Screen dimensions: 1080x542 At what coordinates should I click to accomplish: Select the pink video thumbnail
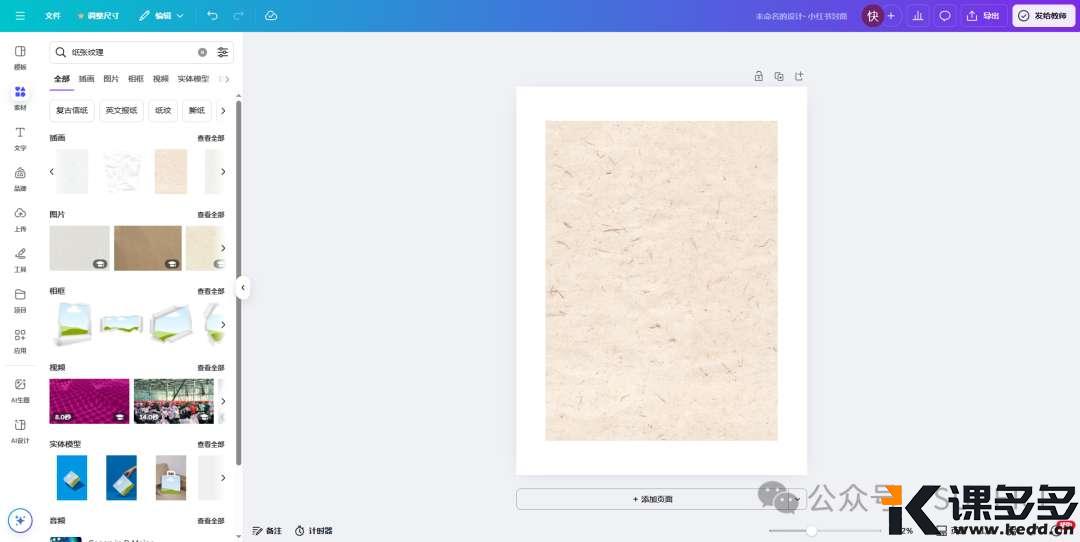tap(89, 401)
